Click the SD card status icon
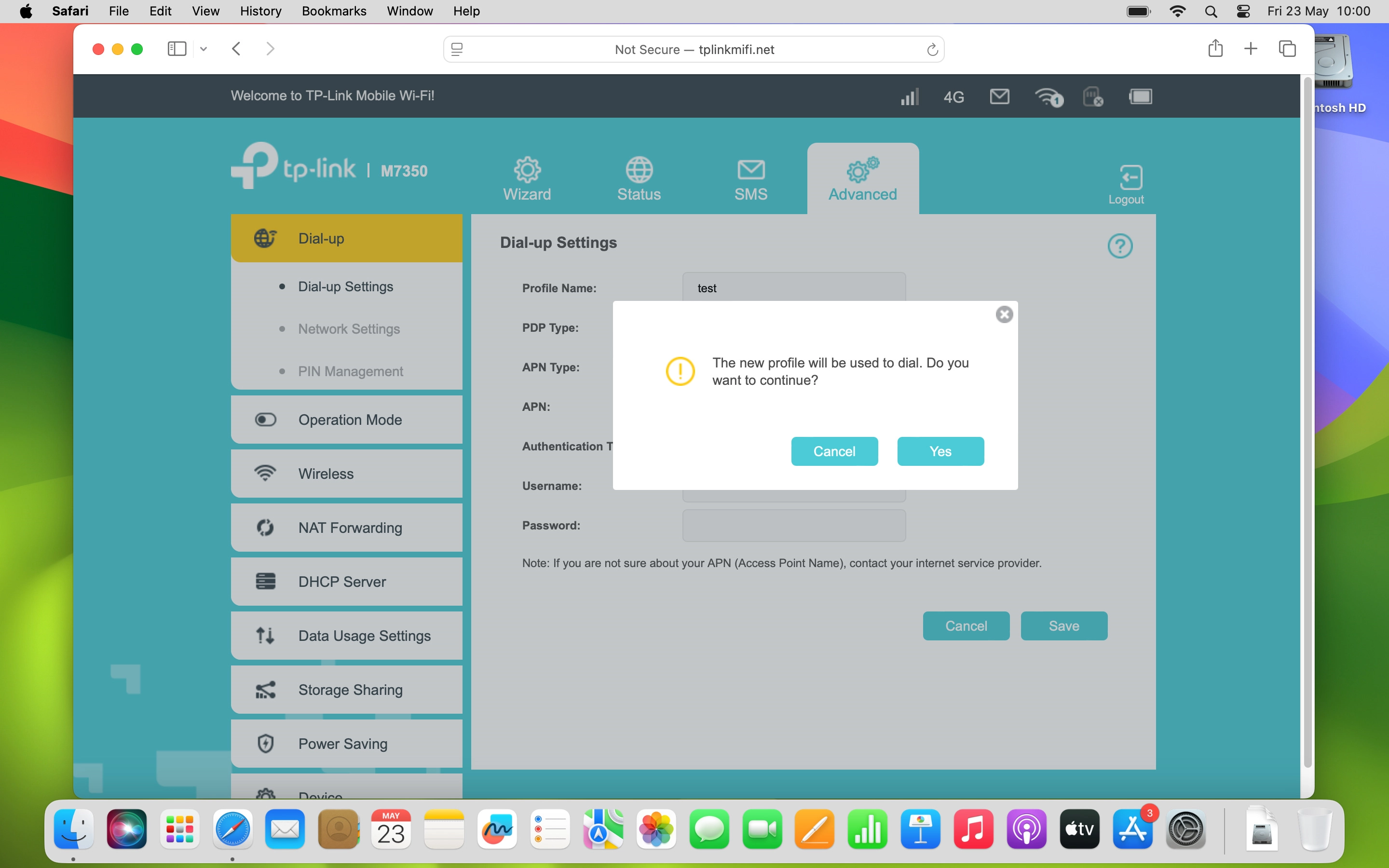 1092,96
